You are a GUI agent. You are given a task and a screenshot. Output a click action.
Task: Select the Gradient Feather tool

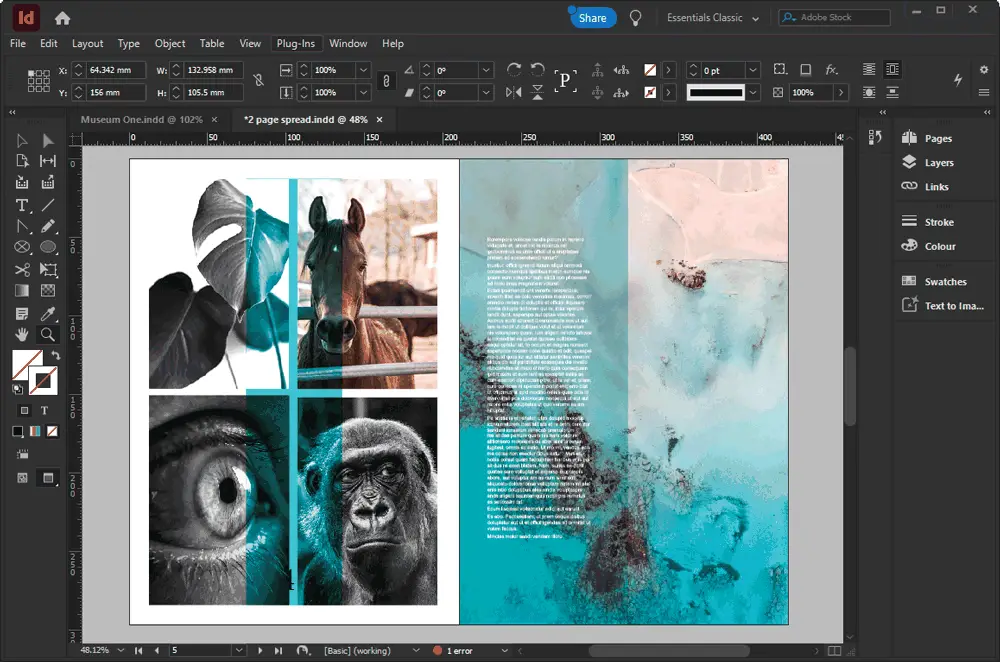(48, 291)
